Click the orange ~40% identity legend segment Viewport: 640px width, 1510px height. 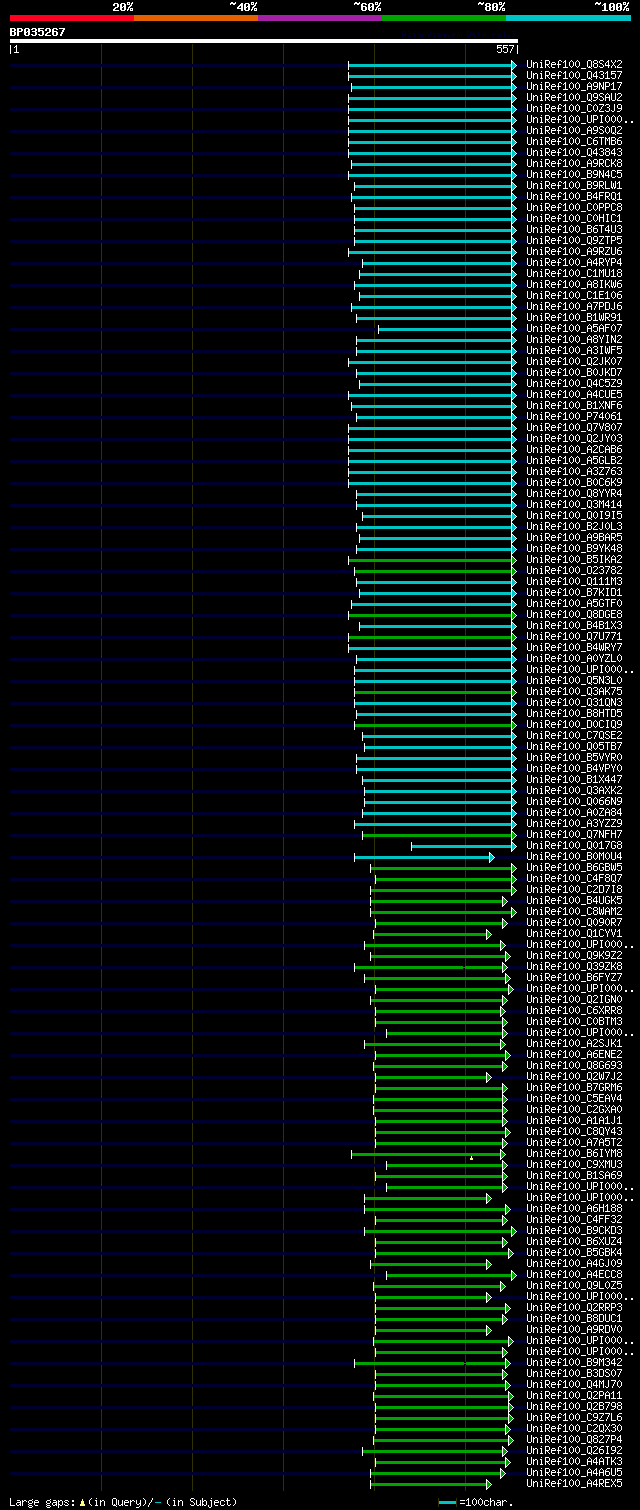point(195,17)
